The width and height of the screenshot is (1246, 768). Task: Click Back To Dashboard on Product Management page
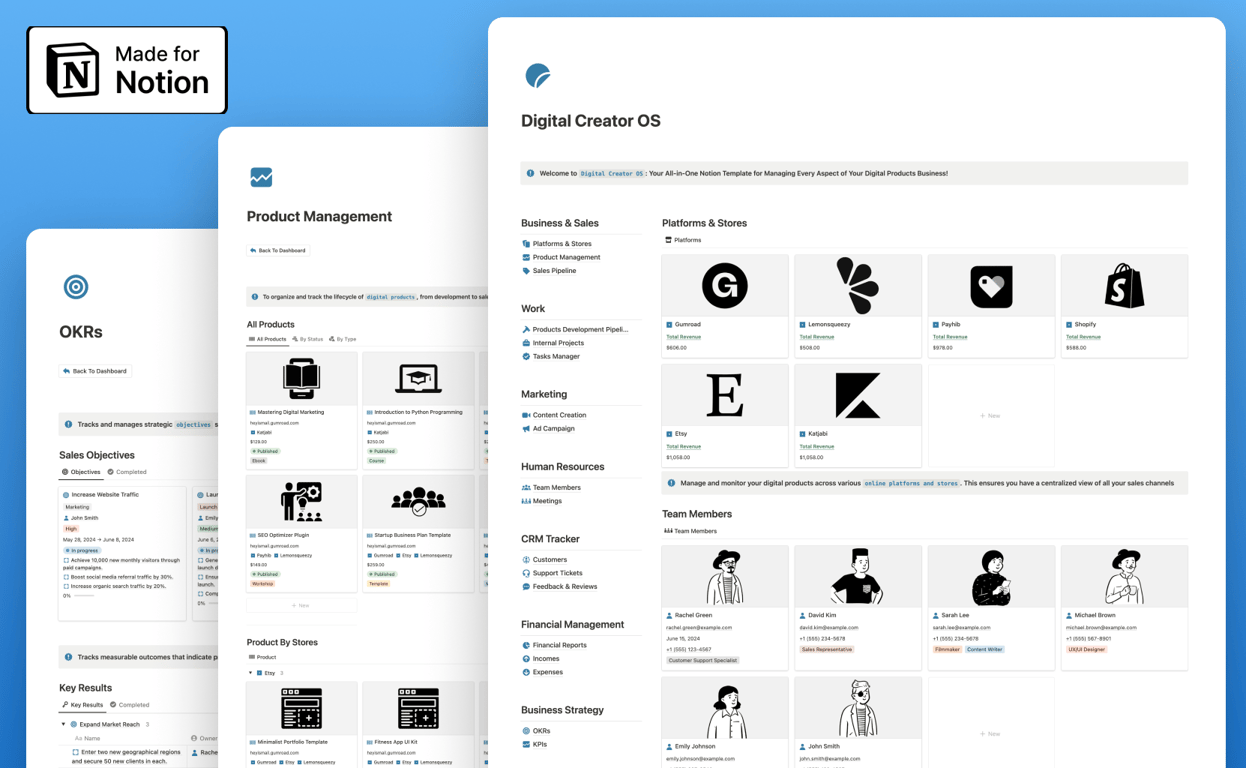pyautogui.click(x=278, y=250)
